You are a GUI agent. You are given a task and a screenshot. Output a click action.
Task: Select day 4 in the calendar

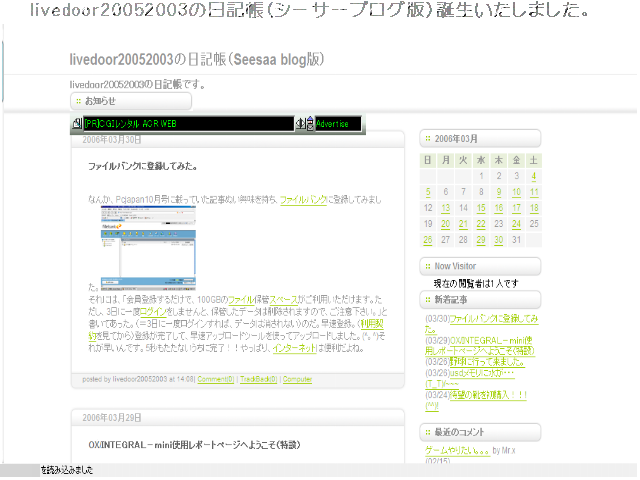534,176
